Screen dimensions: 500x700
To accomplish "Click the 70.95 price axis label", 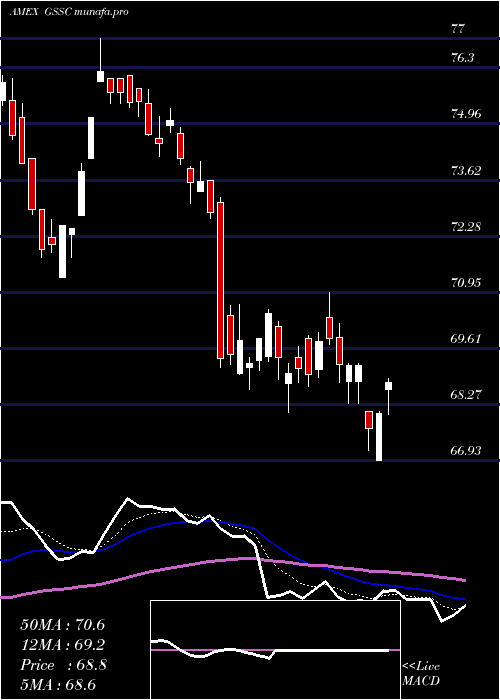I will point(466,283).
